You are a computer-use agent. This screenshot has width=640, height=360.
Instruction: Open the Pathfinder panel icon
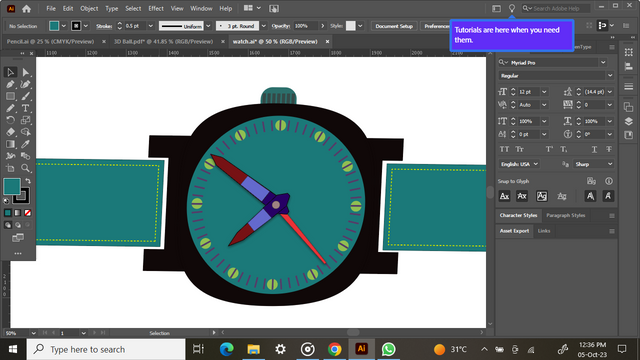click(629, 107)
